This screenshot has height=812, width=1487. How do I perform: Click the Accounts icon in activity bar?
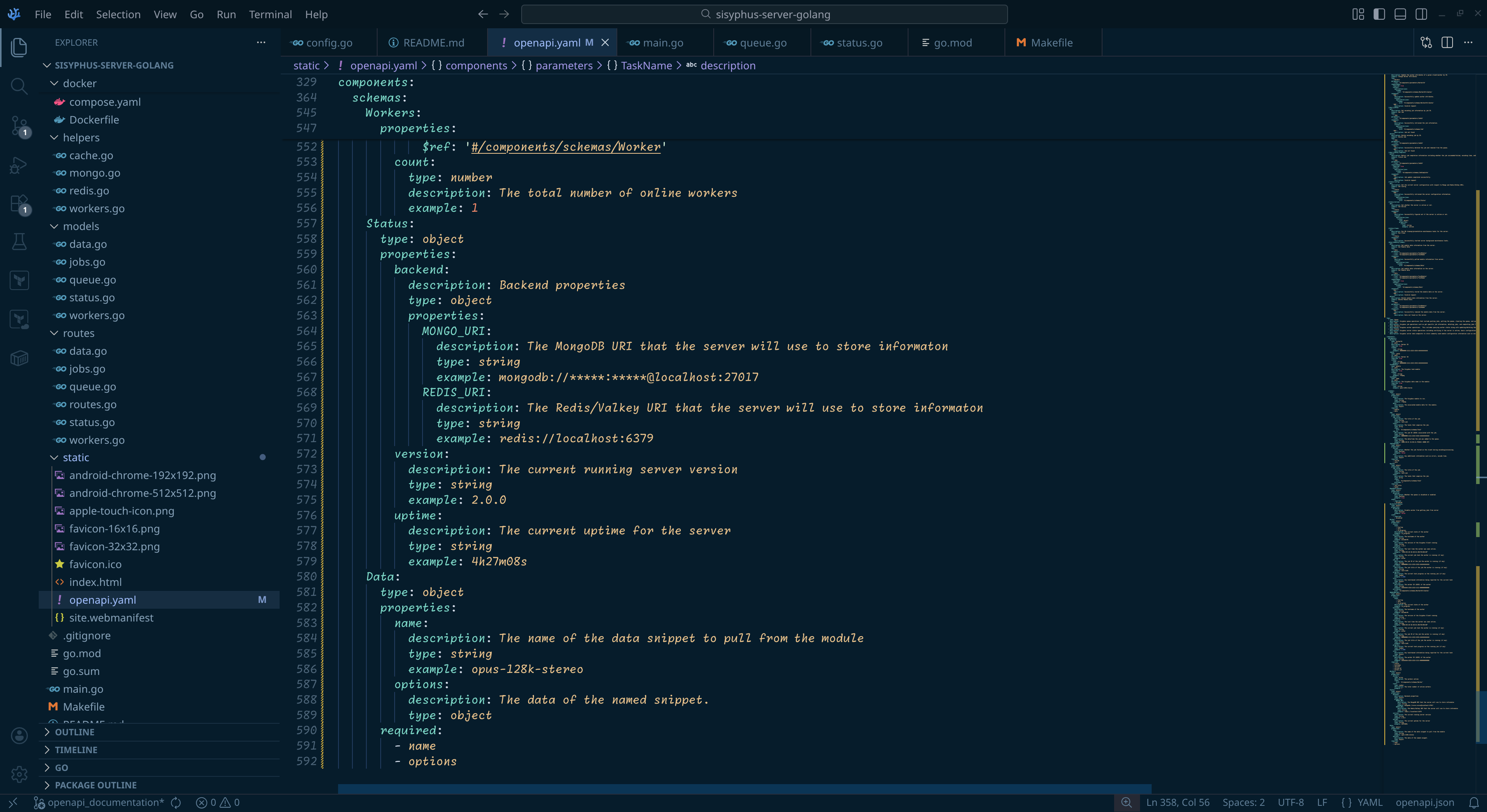[19, 735]
